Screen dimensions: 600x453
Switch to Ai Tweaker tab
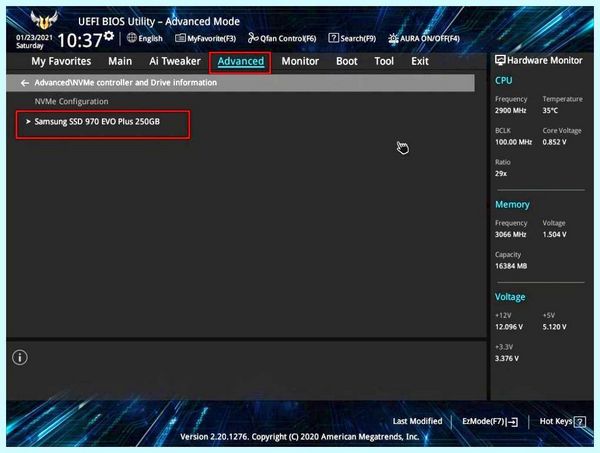click(175, 61)
